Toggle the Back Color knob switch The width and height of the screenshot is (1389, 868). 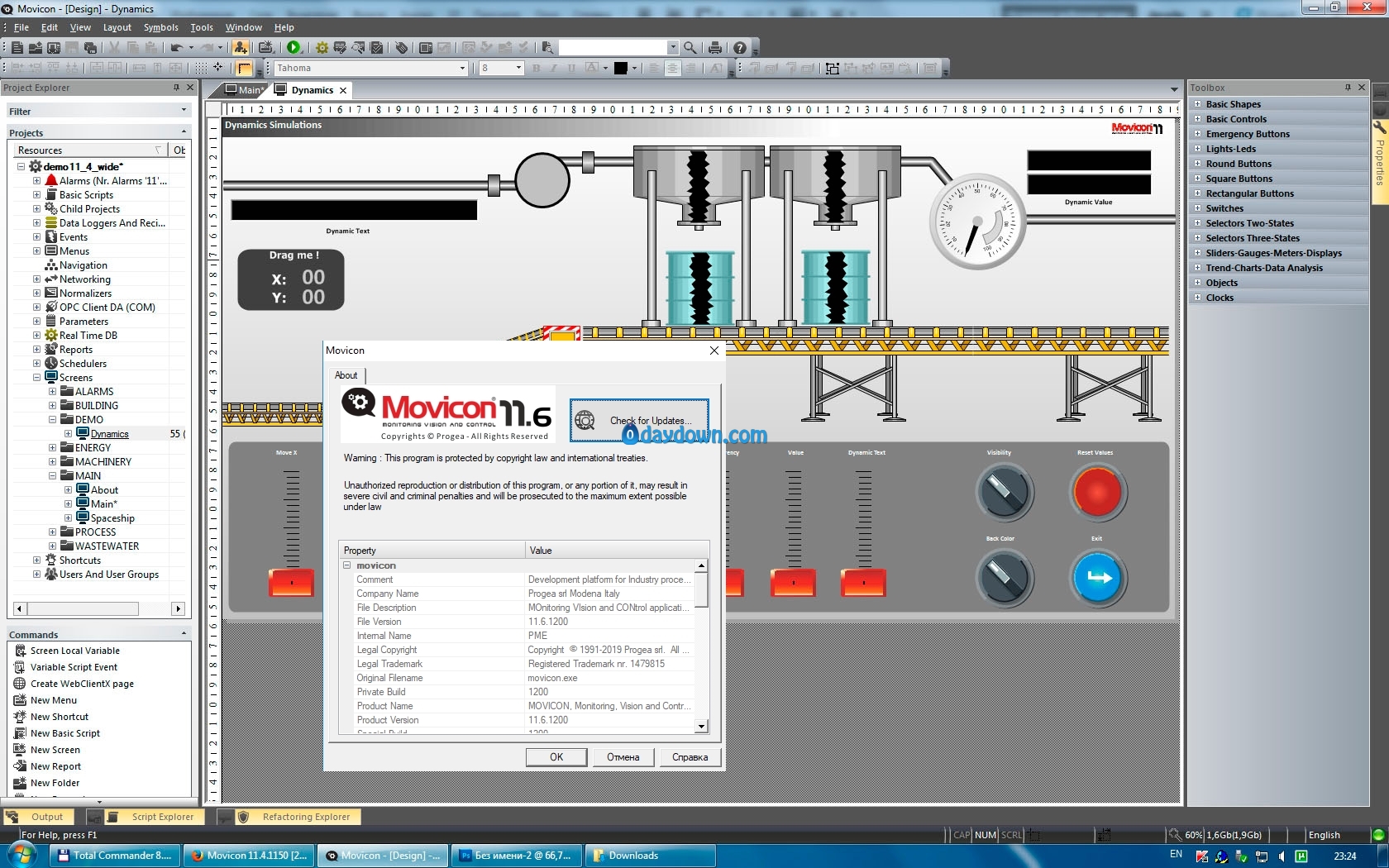click(x=1005, y=577)
